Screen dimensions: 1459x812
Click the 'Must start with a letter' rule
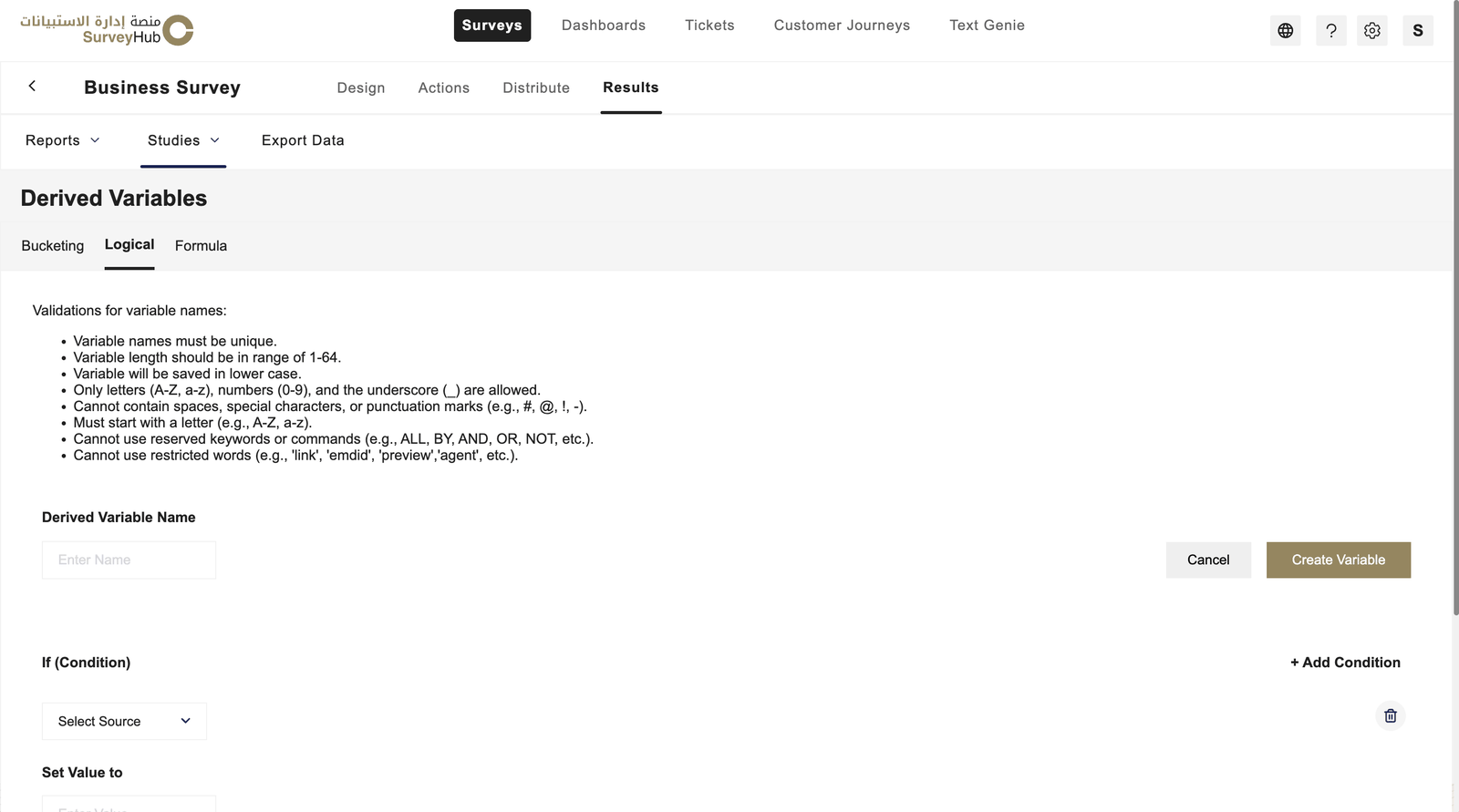[192, 423]
